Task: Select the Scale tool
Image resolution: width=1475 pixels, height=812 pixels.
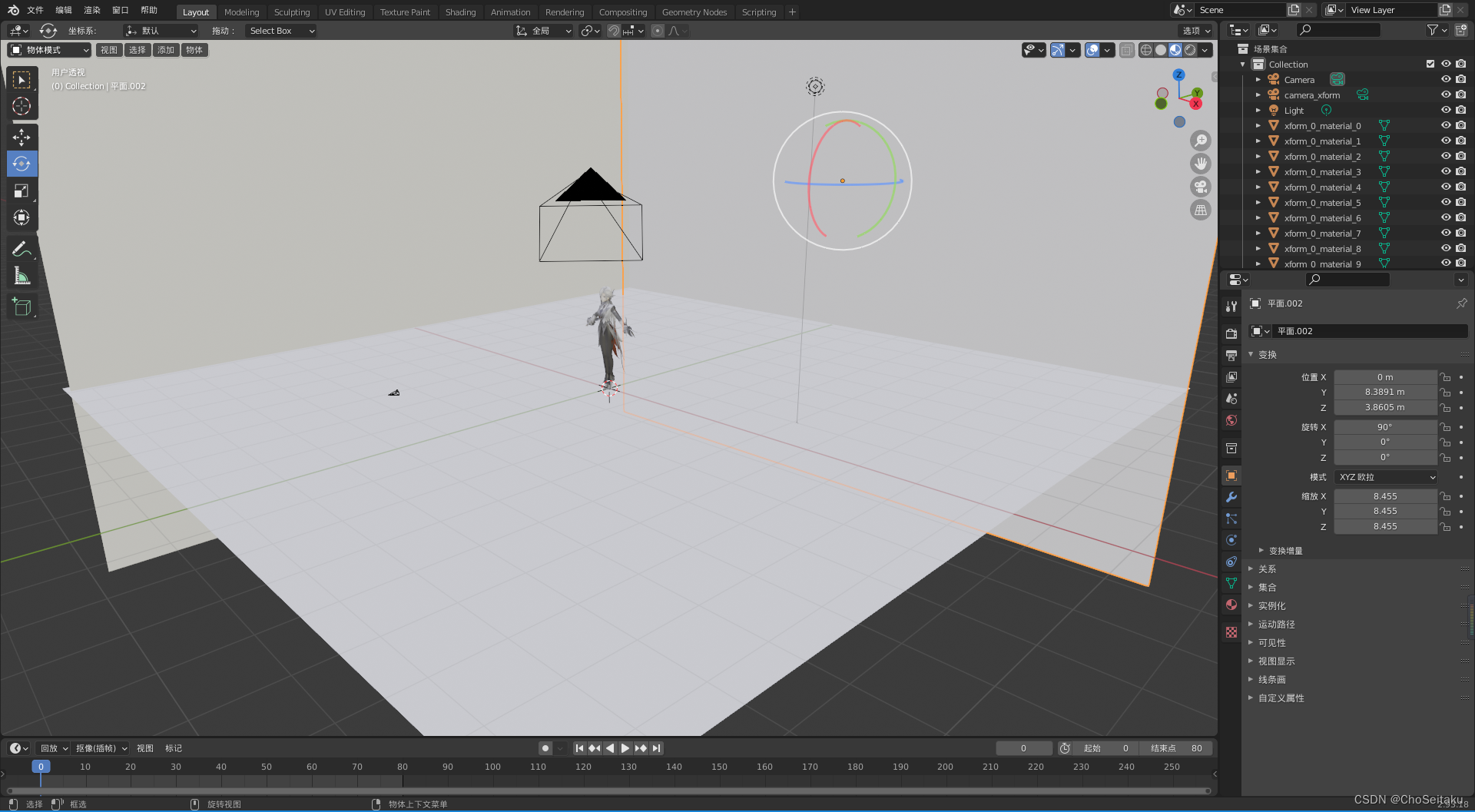Action: [22, 191]
